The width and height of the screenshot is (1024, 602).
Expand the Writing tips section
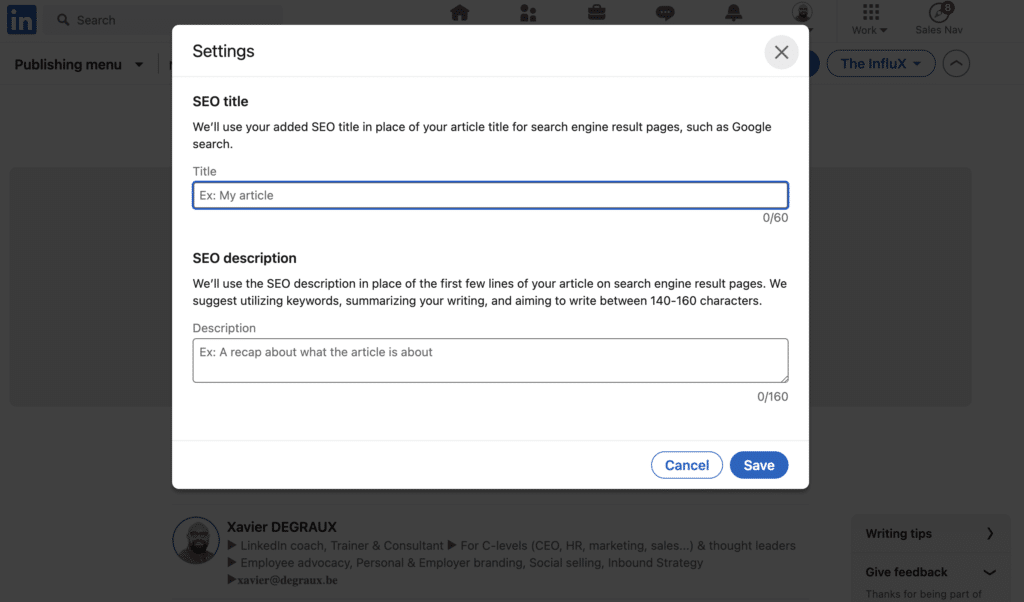pyautogui.click(x=990, y=534)
